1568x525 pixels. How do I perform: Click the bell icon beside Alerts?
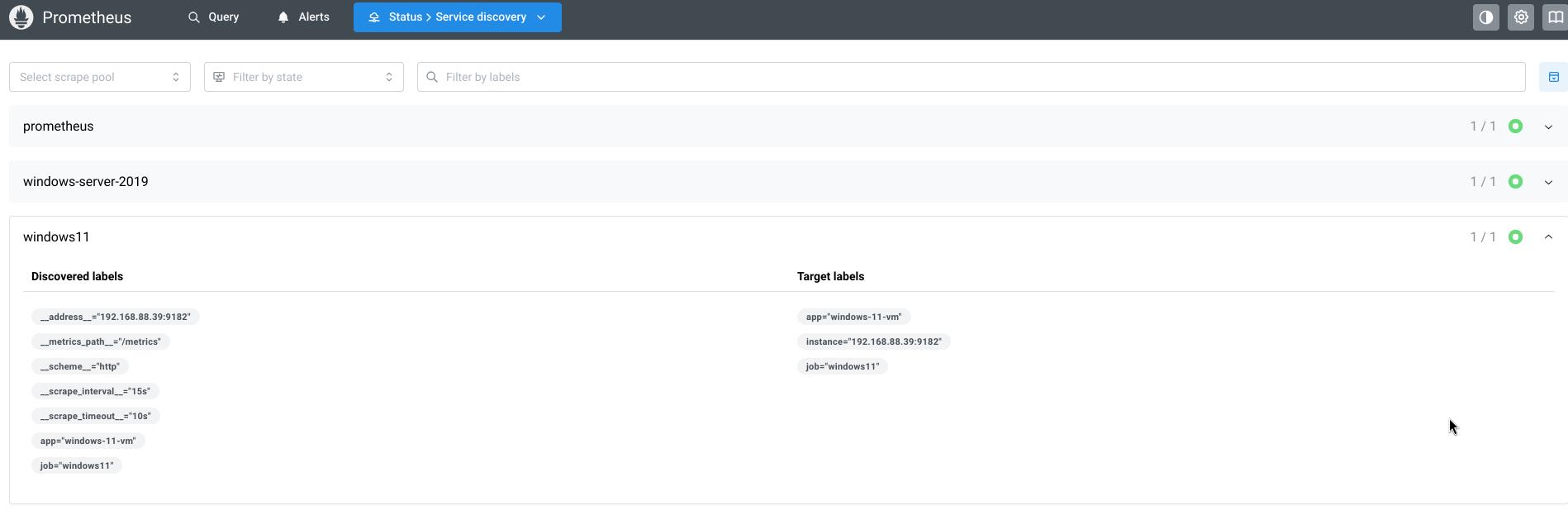tap(283, 17)
